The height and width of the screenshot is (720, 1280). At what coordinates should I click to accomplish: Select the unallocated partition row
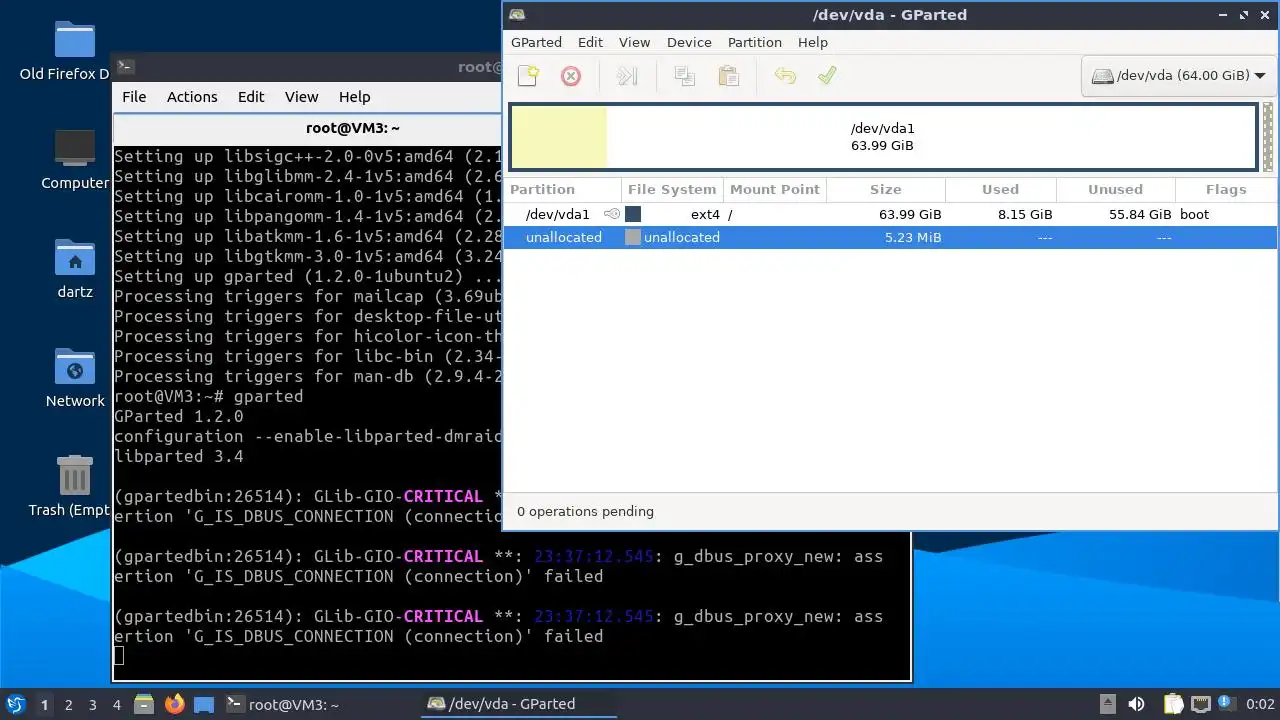890,237
